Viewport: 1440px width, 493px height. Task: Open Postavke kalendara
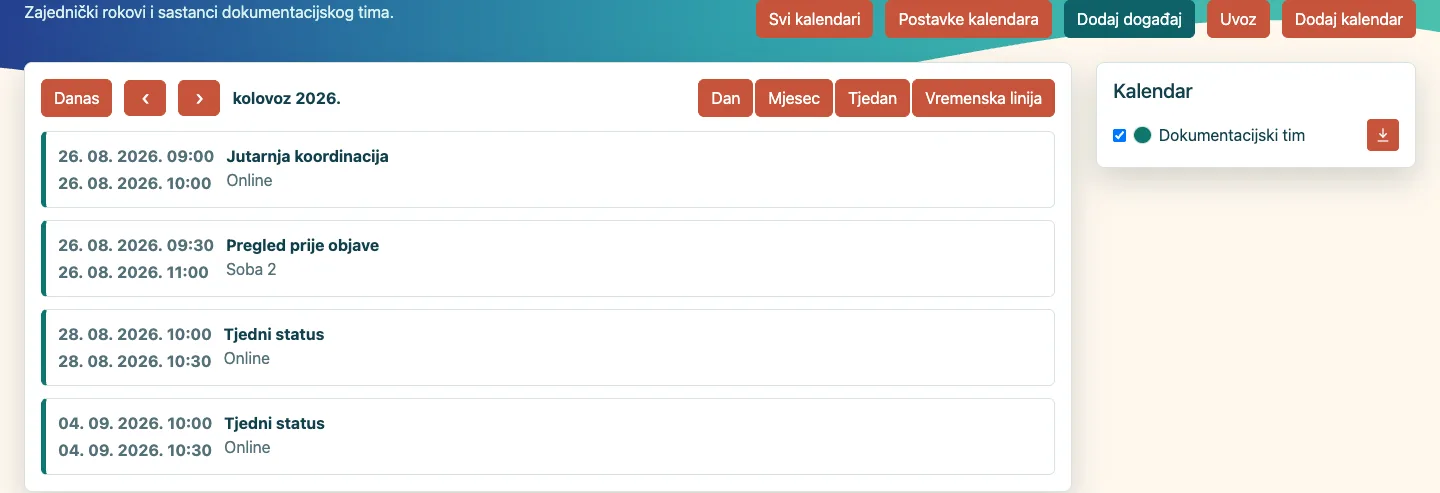968,19
